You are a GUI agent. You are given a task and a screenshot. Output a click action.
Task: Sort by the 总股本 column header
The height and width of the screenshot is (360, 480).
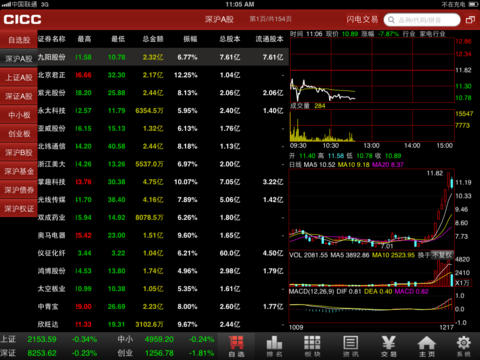(x=230, y=39)
